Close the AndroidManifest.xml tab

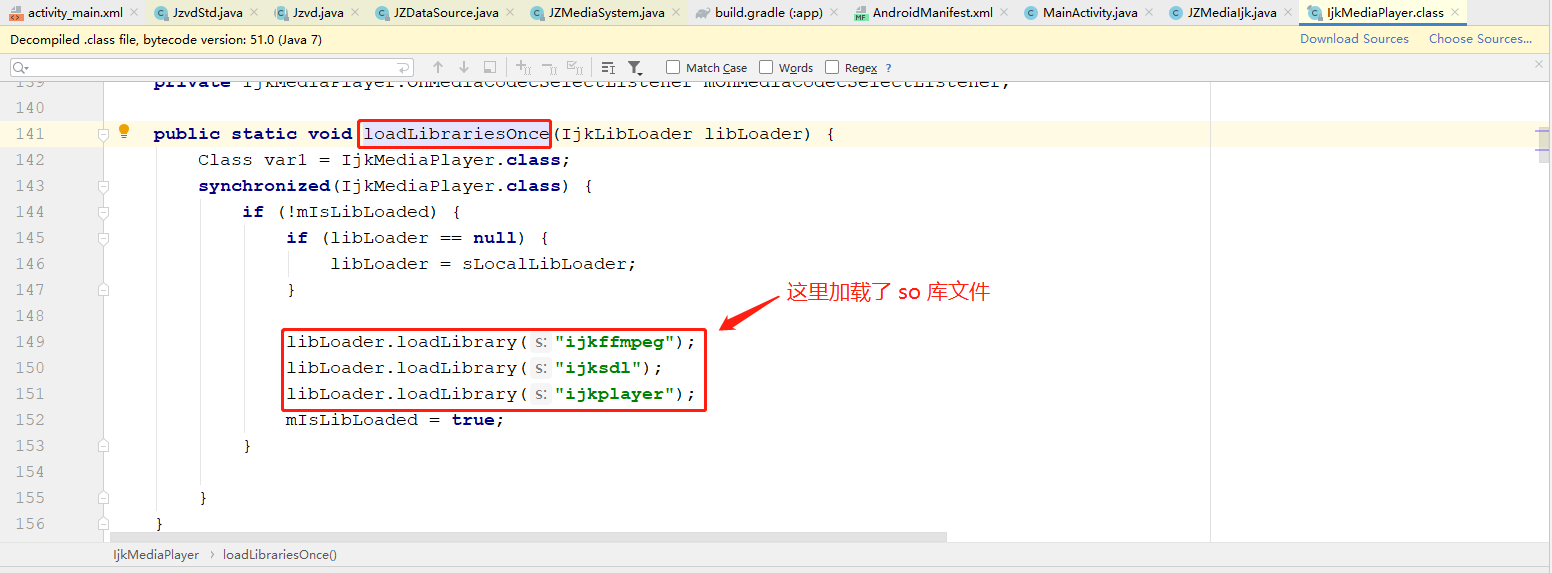pyautogui.click(x=1004, y=13)
